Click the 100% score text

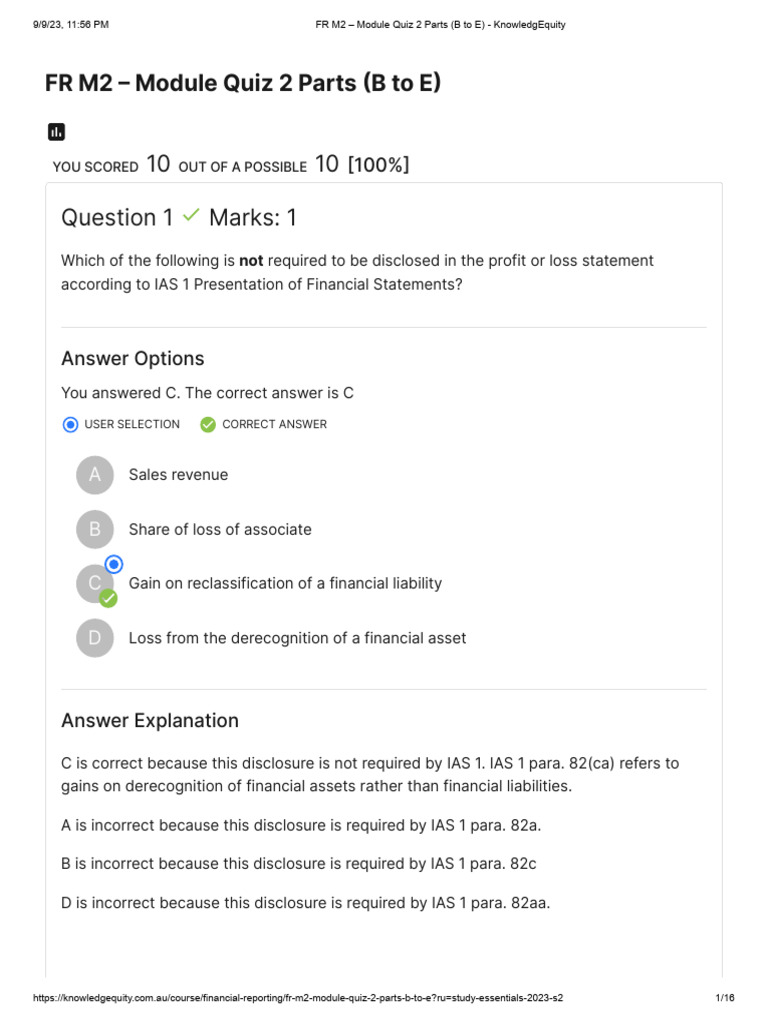point(379,165)
